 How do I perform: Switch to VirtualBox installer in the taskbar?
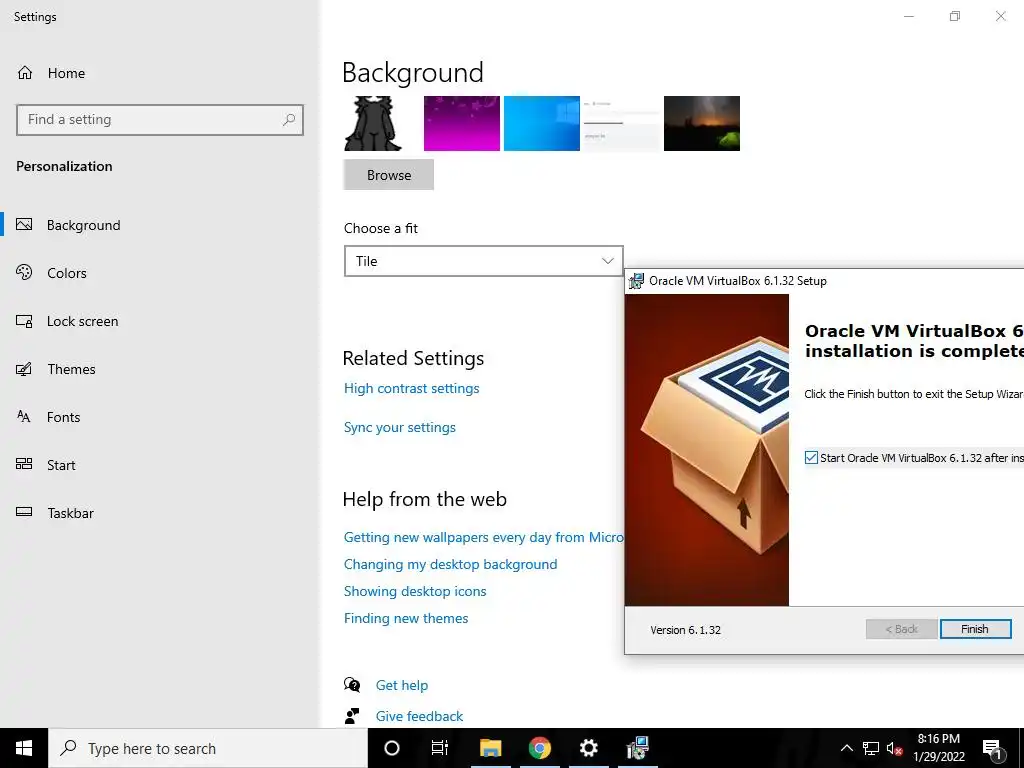point(637,748)
